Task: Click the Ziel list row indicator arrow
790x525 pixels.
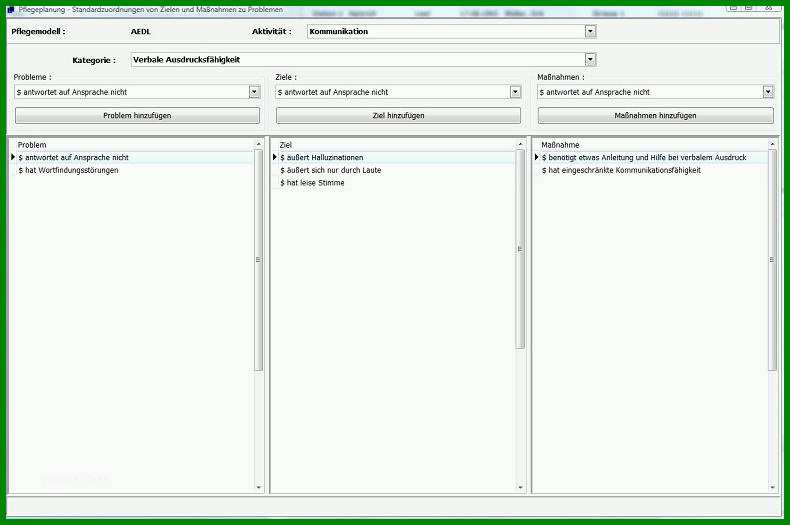Action: tap(275, 157)
